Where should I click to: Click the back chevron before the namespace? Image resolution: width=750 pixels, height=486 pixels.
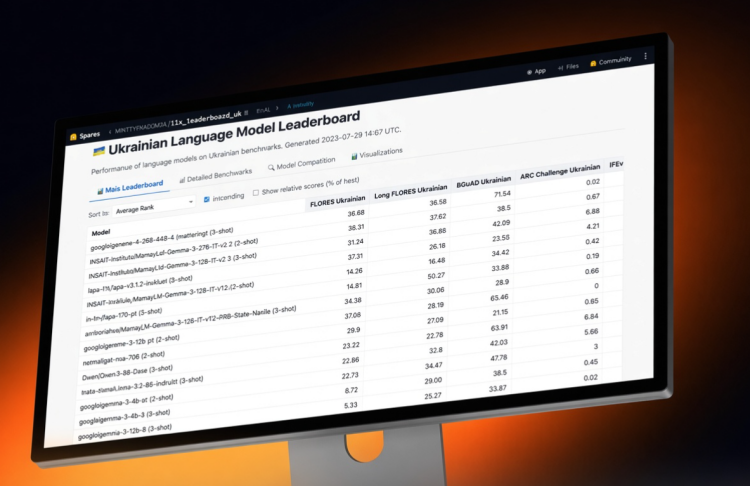pyautogui.click(x=110, y=132)
